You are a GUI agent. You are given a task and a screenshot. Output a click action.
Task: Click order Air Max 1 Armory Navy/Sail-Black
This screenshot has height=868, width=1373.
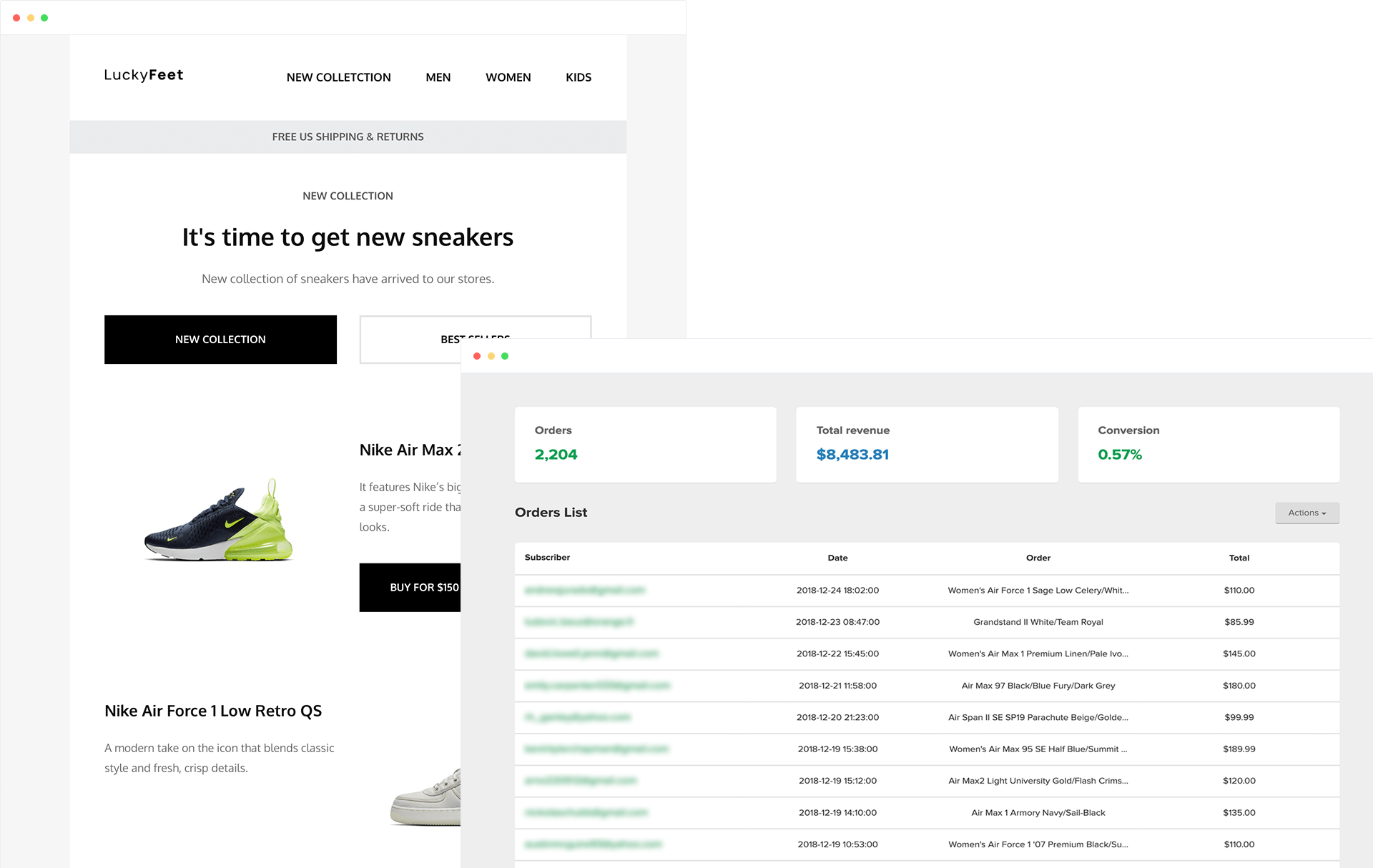[1038, 813]
